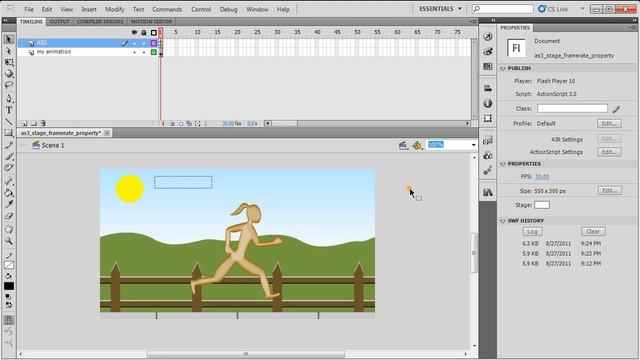
Task: Click the Edit button next to Size
Action: tap(610, 191)
